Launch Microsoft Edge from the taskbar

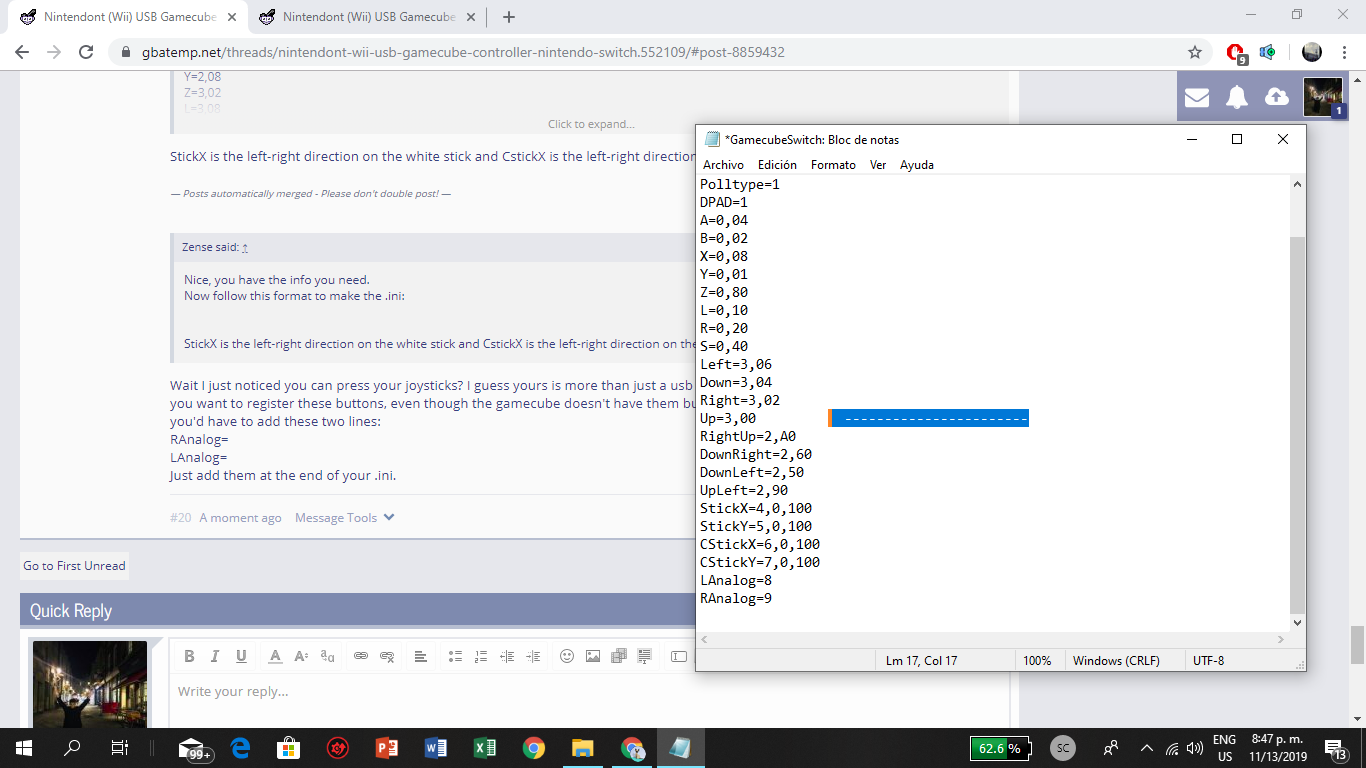click(240, 748)
